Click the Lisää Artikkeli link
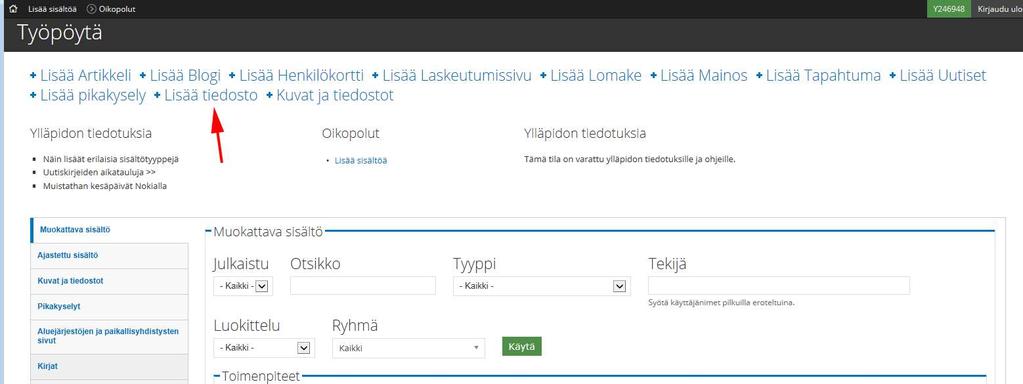Viewport: 1023px width, 384px height. 85,75
